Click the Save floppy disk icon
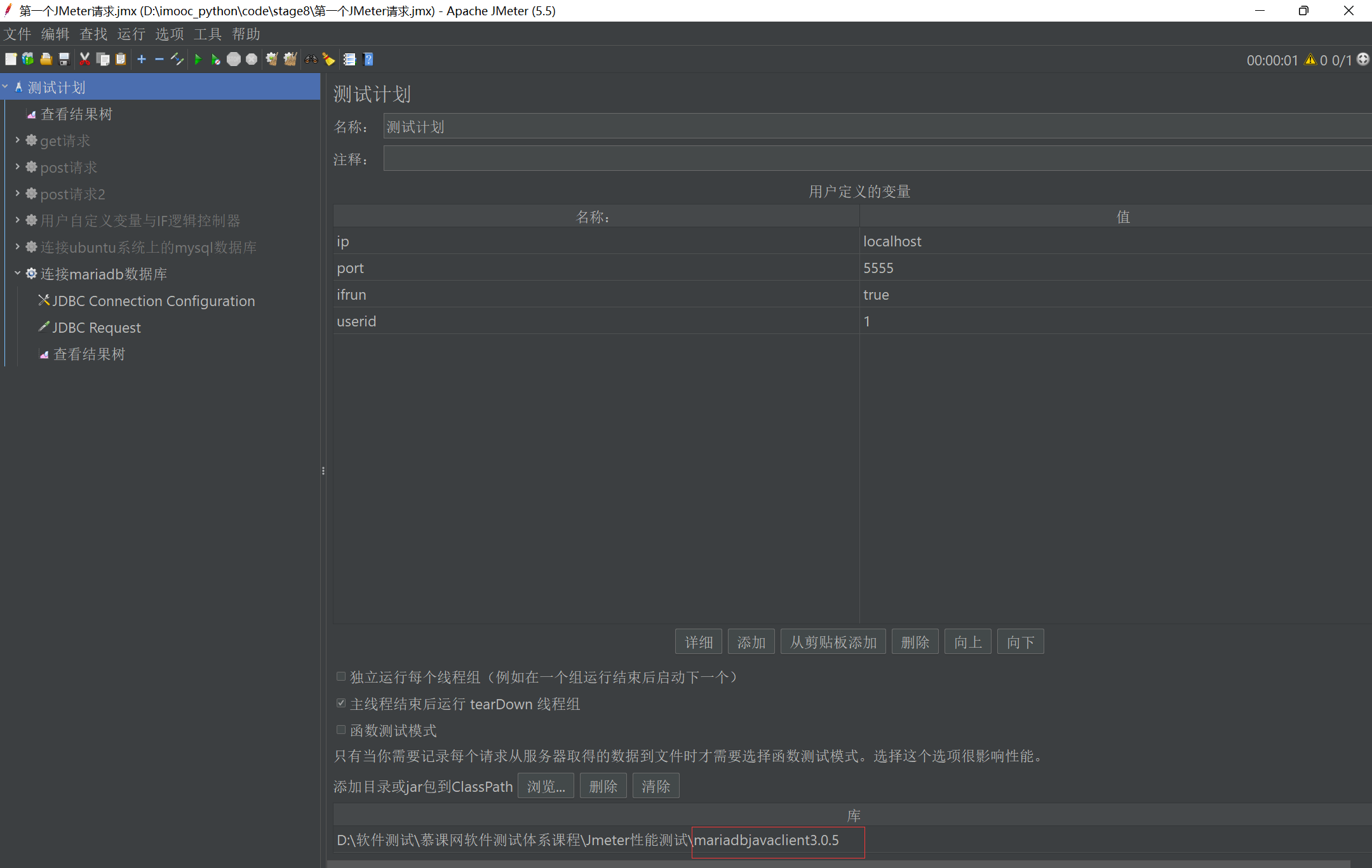This screenshot has width=1372, height=868. [x=64, y=60]
